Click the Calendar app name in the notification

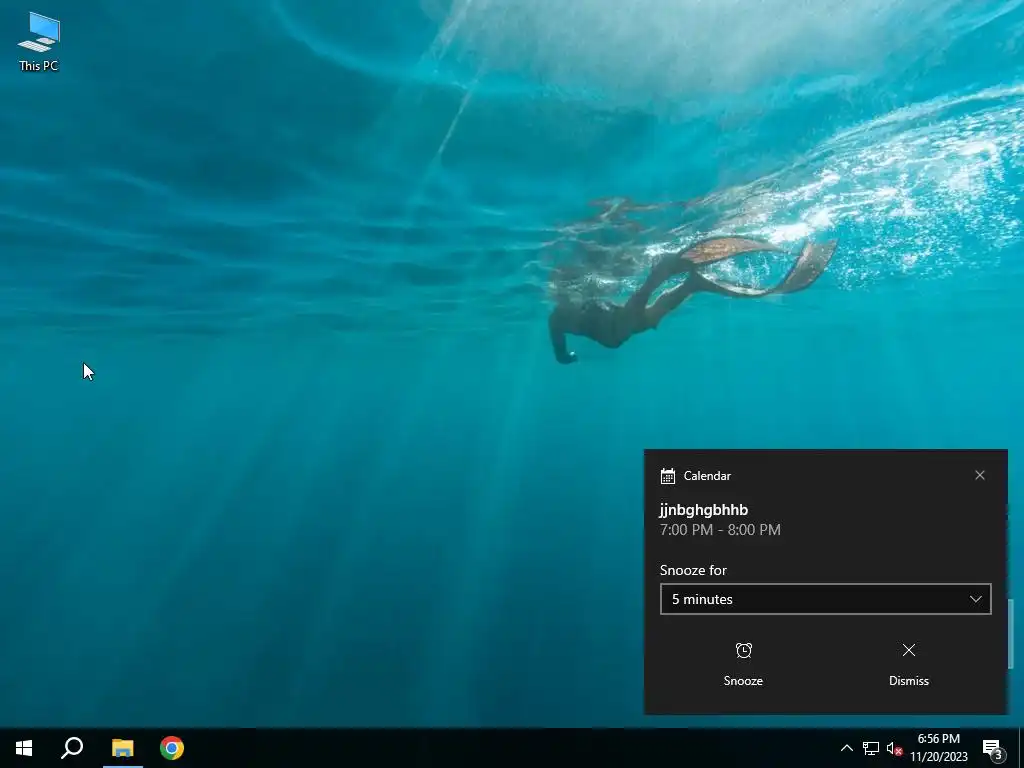click(707, 476)
